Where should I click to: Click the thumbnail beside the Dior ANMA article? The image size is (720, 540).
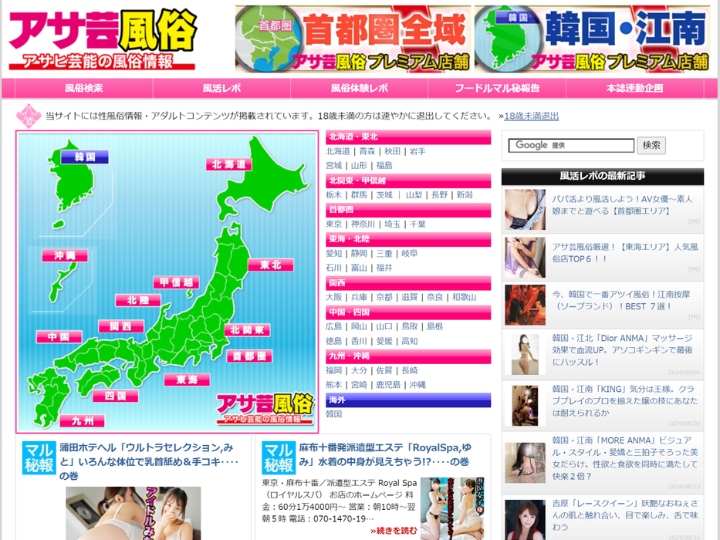[525, 354]
